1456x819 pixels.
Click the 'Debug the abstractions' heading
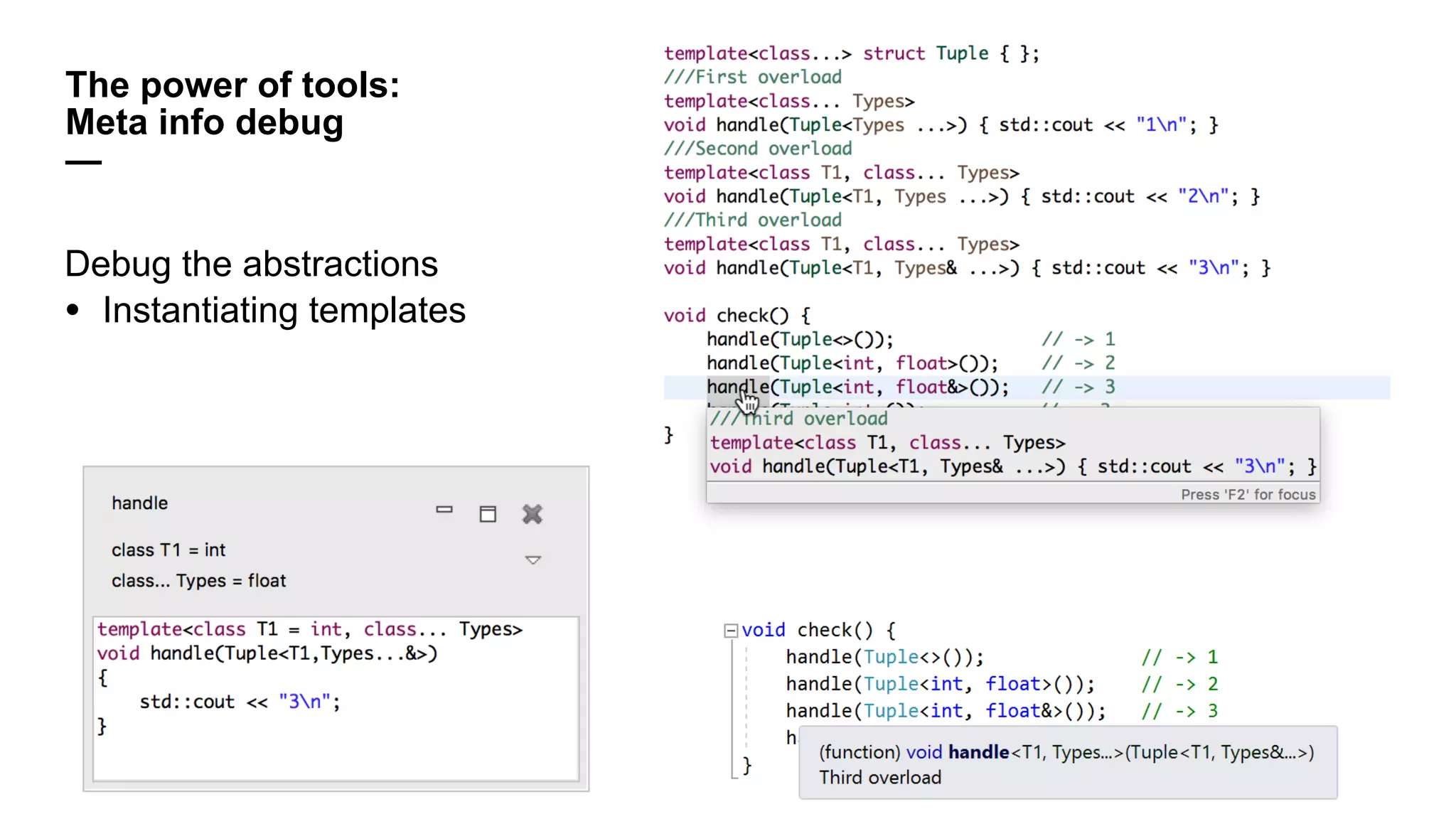[251, 264]
